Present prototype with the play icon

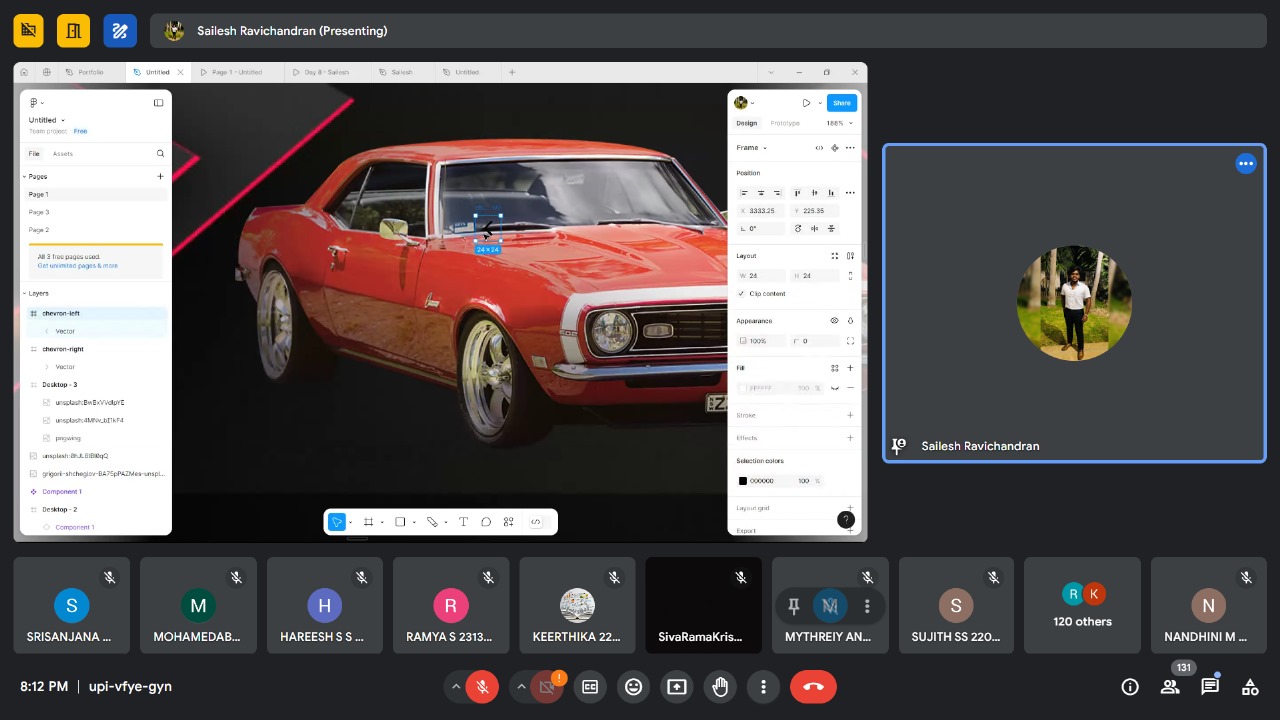click(806, 103)
